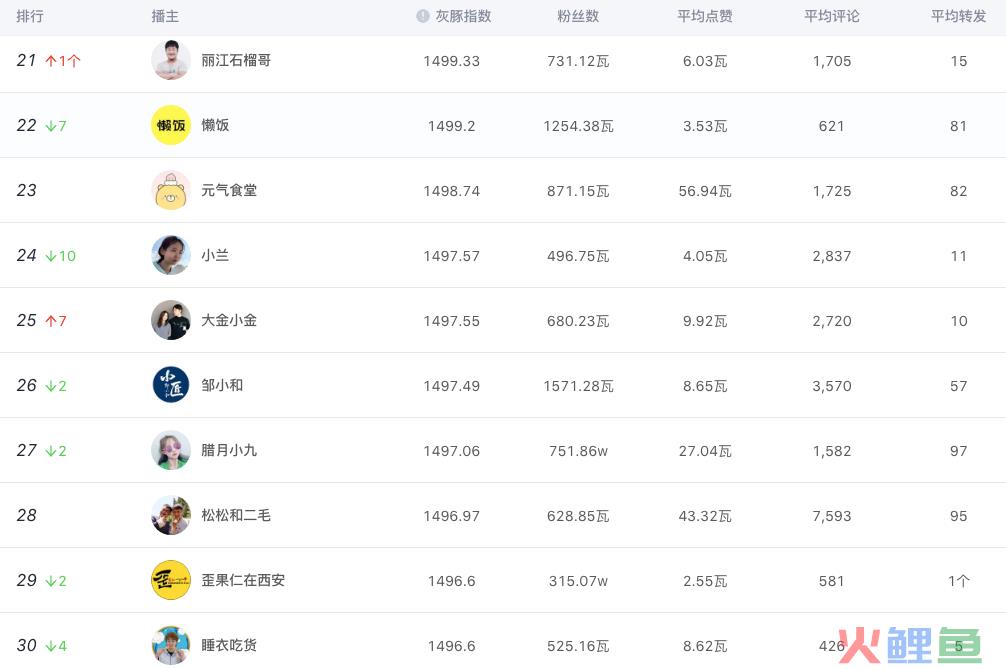Open the 元气食堂 name link
The height and width of the screenshot is (669, 1006).
(229, 190)
